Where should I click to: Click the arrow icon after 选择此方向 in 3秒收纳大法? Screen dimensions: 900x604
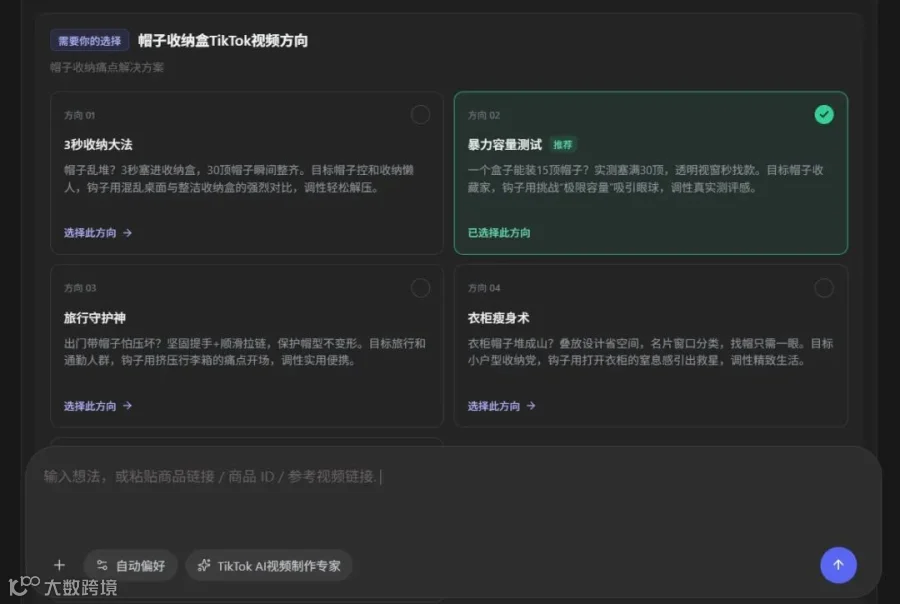pos(127,233)
